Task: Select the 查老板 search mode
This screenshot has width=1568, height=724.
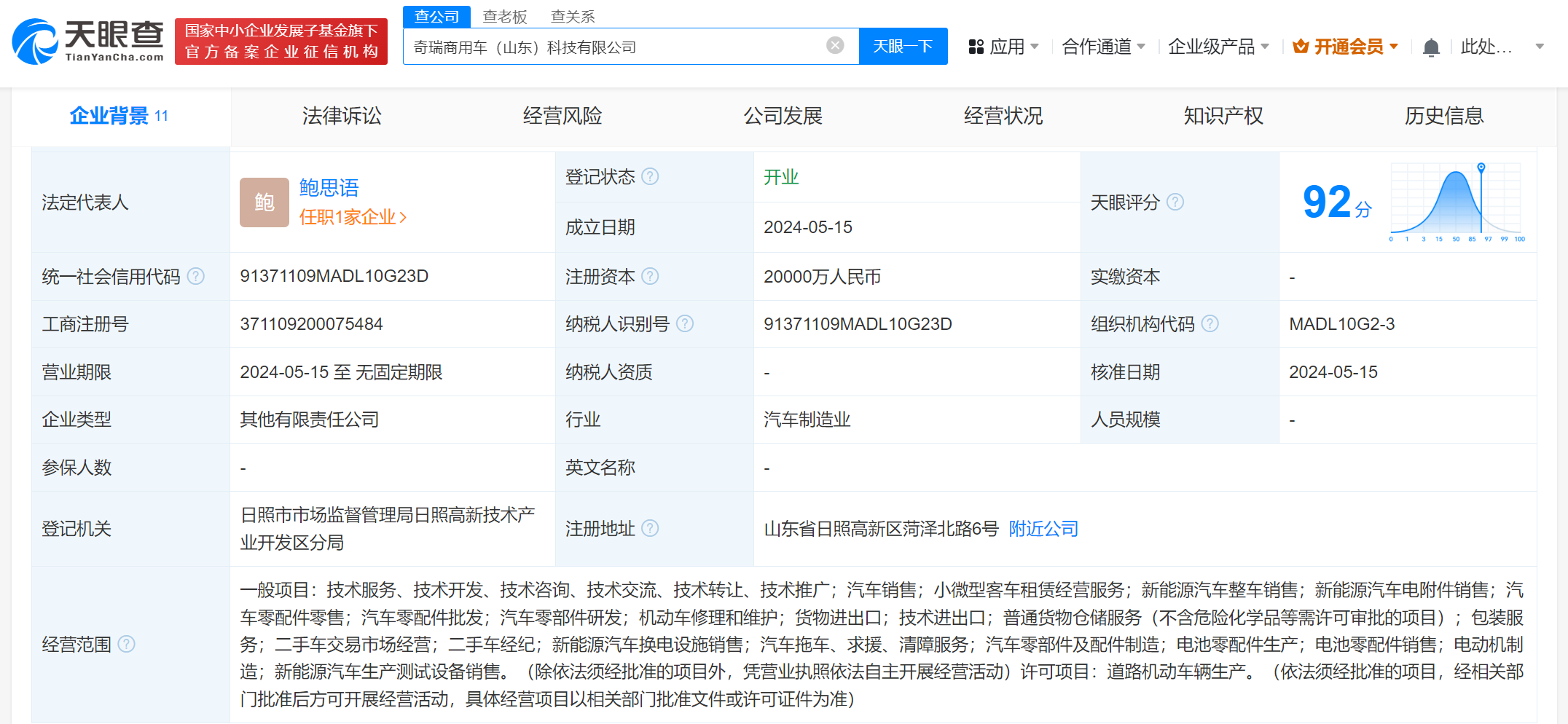Action: pos(504,16)
